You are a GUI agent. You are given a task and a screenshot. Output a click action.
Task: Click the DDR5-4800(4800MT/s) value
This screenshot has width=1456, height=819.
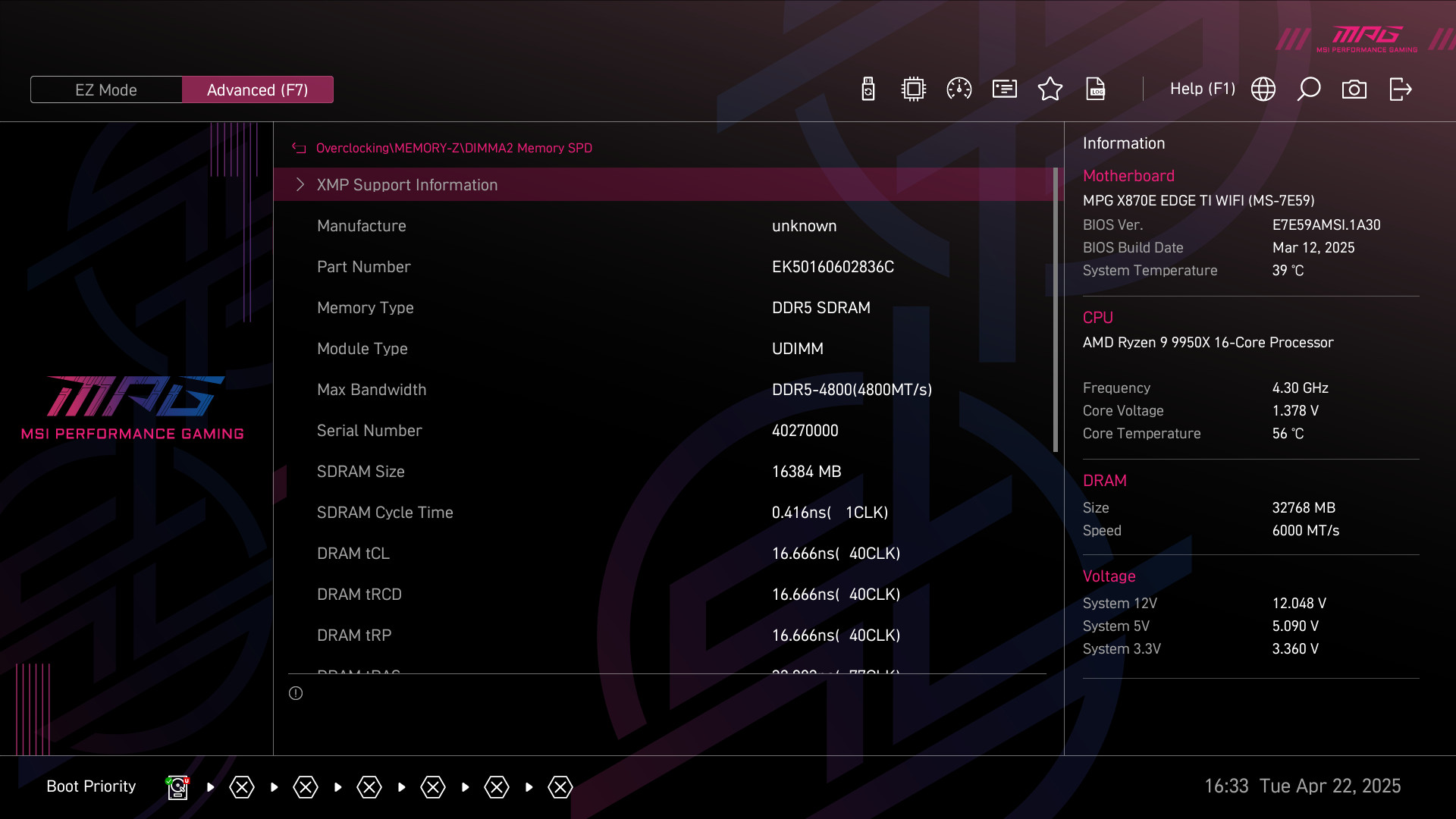point(852,390)
